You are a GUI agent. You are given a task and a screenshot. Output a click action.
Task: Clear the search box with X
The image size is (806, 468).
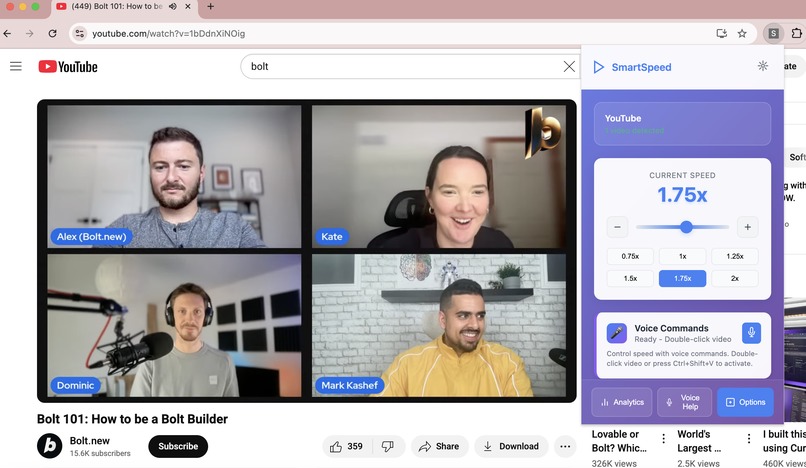click(569, 66)
